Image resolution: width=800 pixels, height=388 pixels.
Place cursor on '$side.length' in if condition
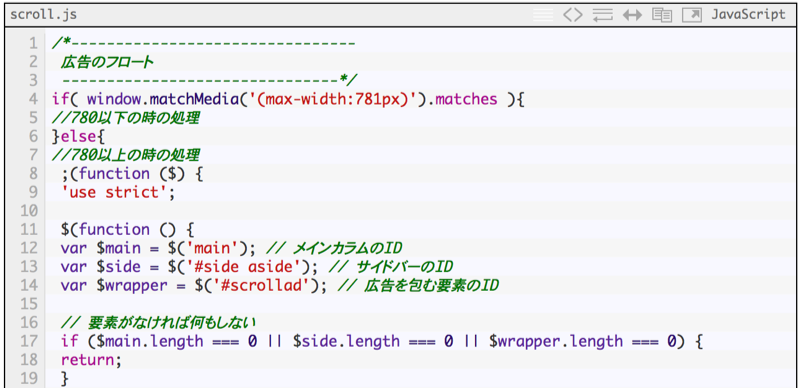point(346,341)
